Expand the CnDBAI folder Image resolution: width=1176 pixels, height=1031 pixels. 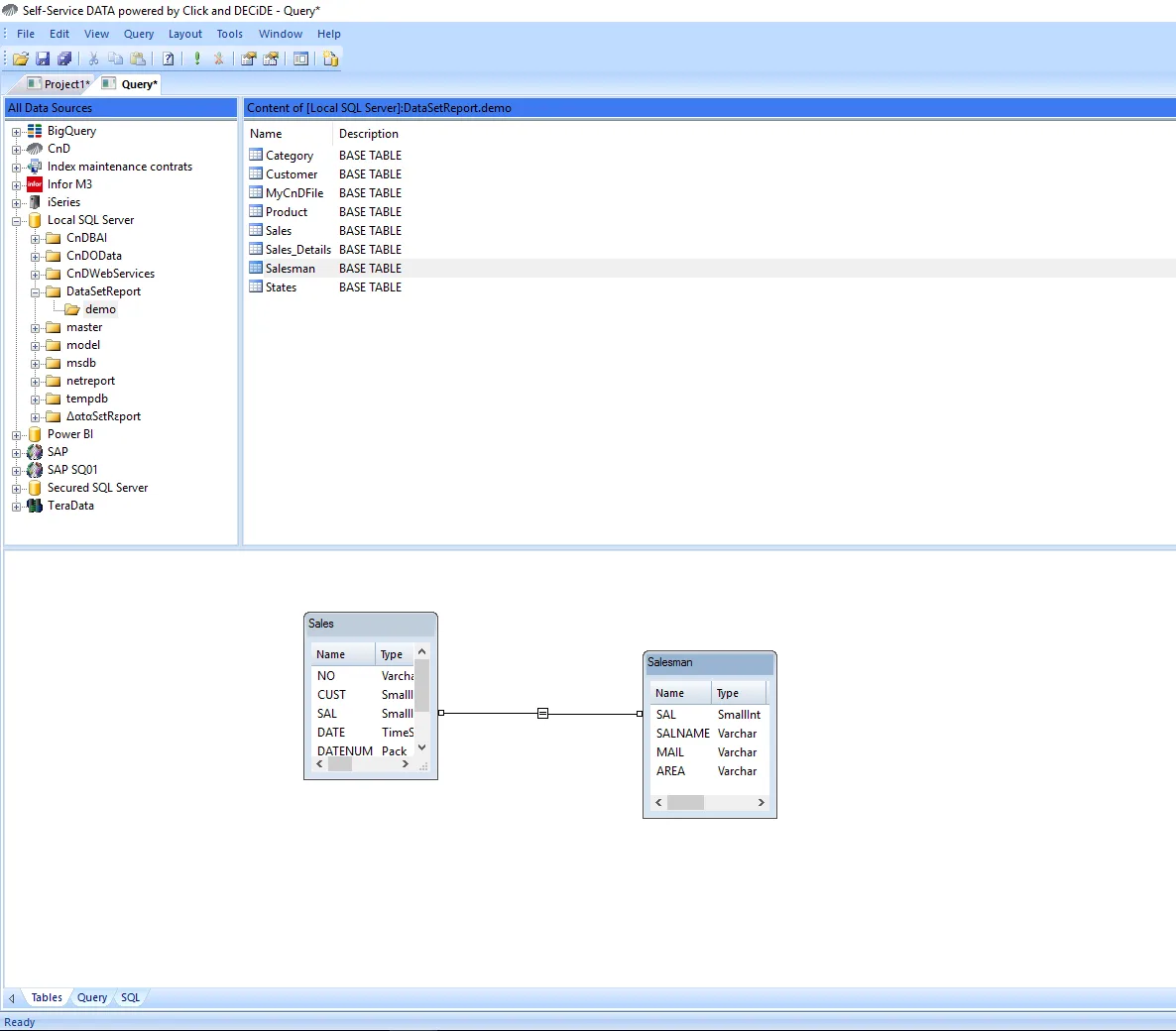pyautogui.click(x=35, y=239)
